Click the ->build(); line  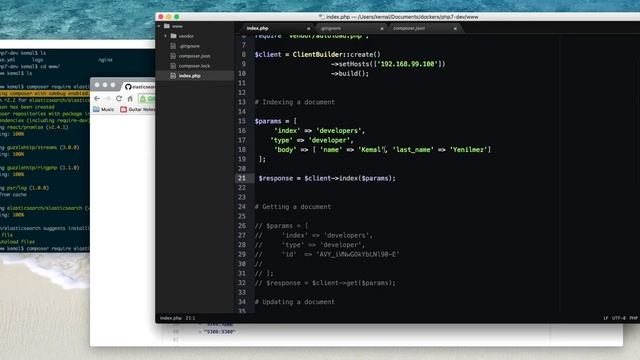[x=350, y=73]
